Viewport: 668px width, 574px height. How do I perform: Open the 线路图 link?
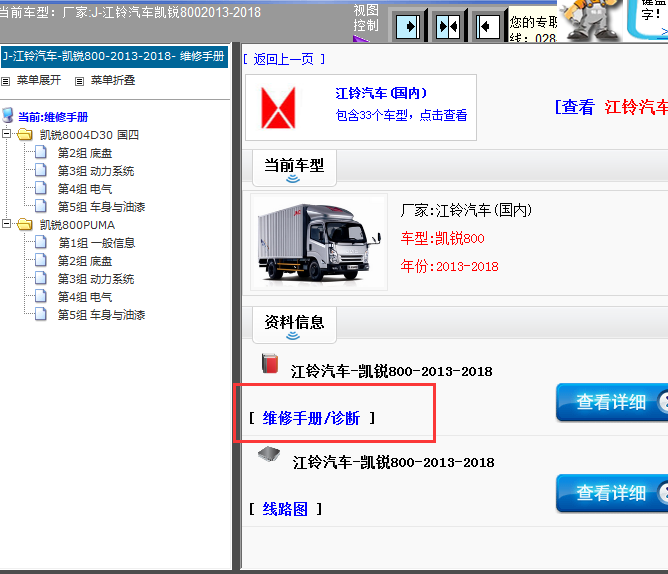(285, 509)
